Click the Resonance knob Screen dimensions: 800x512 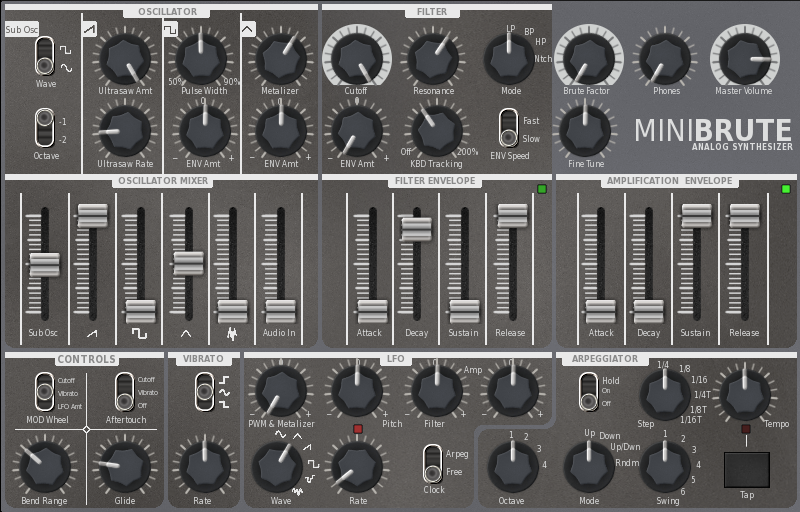(x=433, y=58)
